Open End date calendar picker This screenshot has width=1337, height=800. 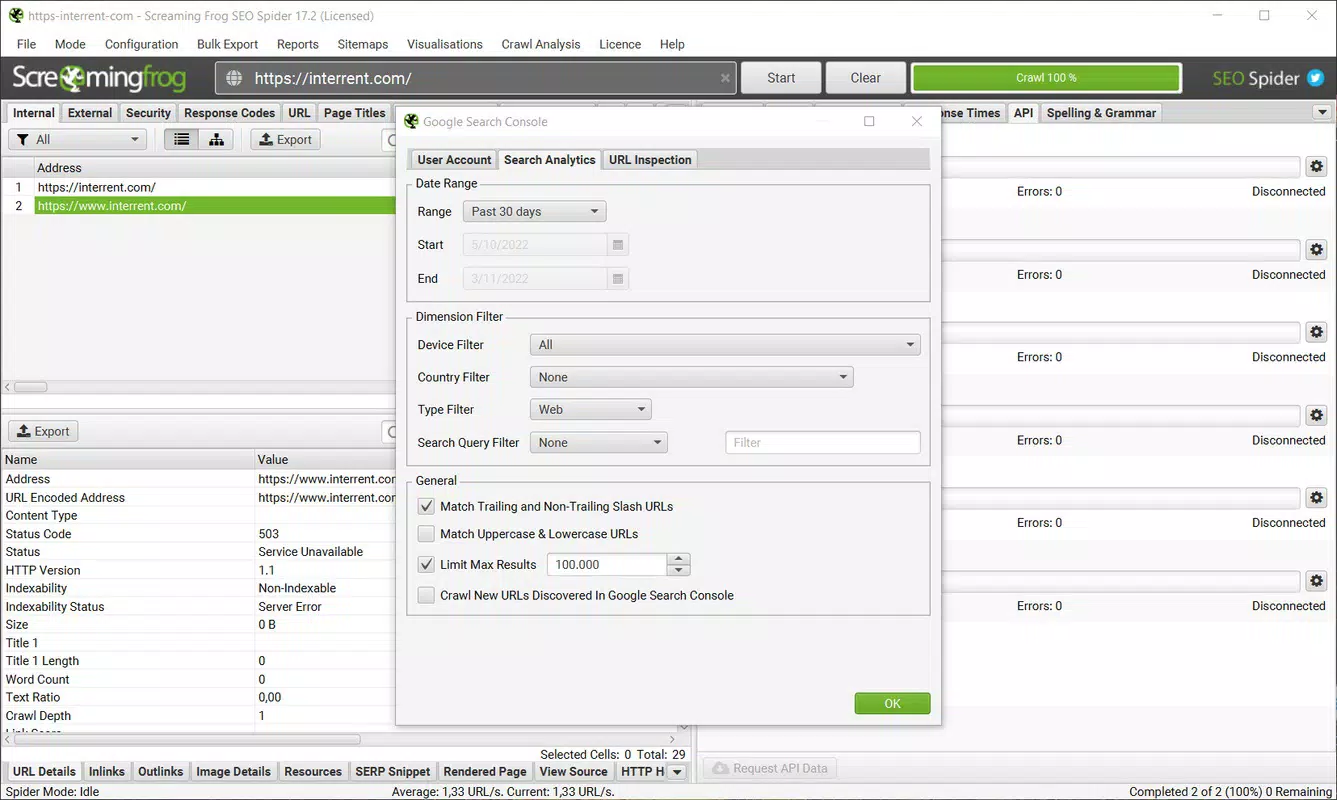click(618, 279)
